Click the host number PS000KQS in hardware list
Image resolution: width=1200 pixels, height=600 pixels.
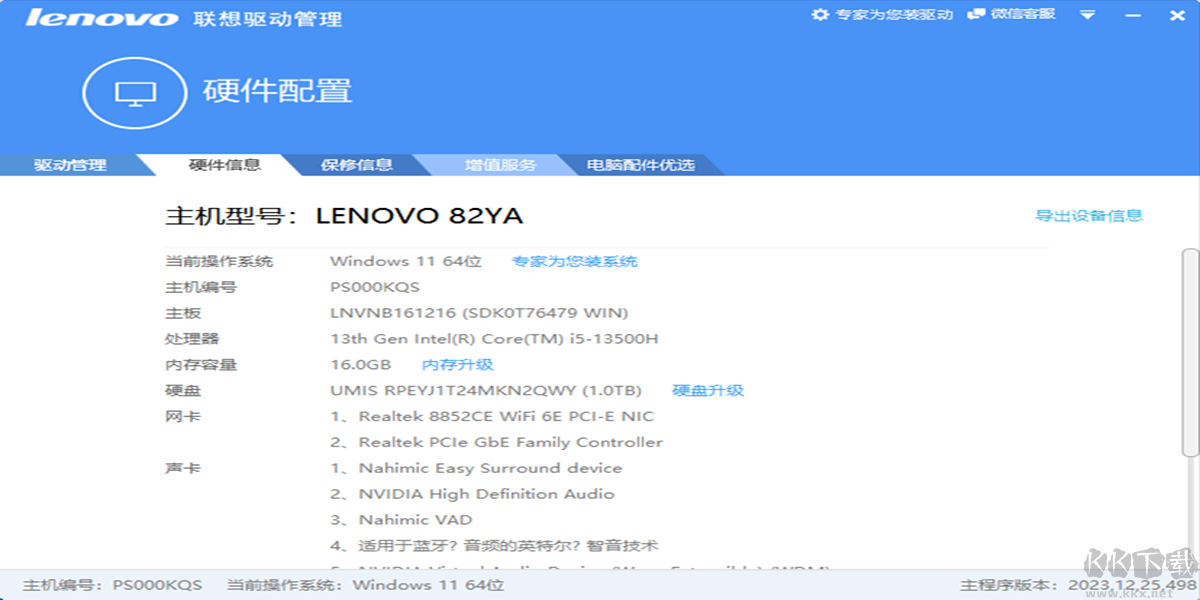coord(375,288)
